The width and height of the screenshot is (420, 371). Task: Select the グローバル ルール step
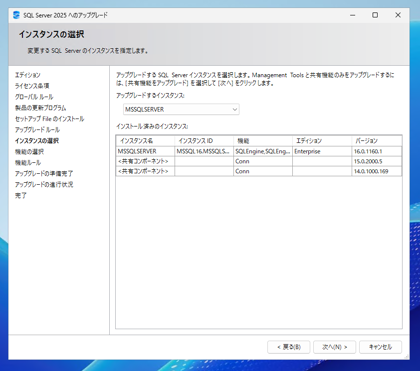point(34,97)
